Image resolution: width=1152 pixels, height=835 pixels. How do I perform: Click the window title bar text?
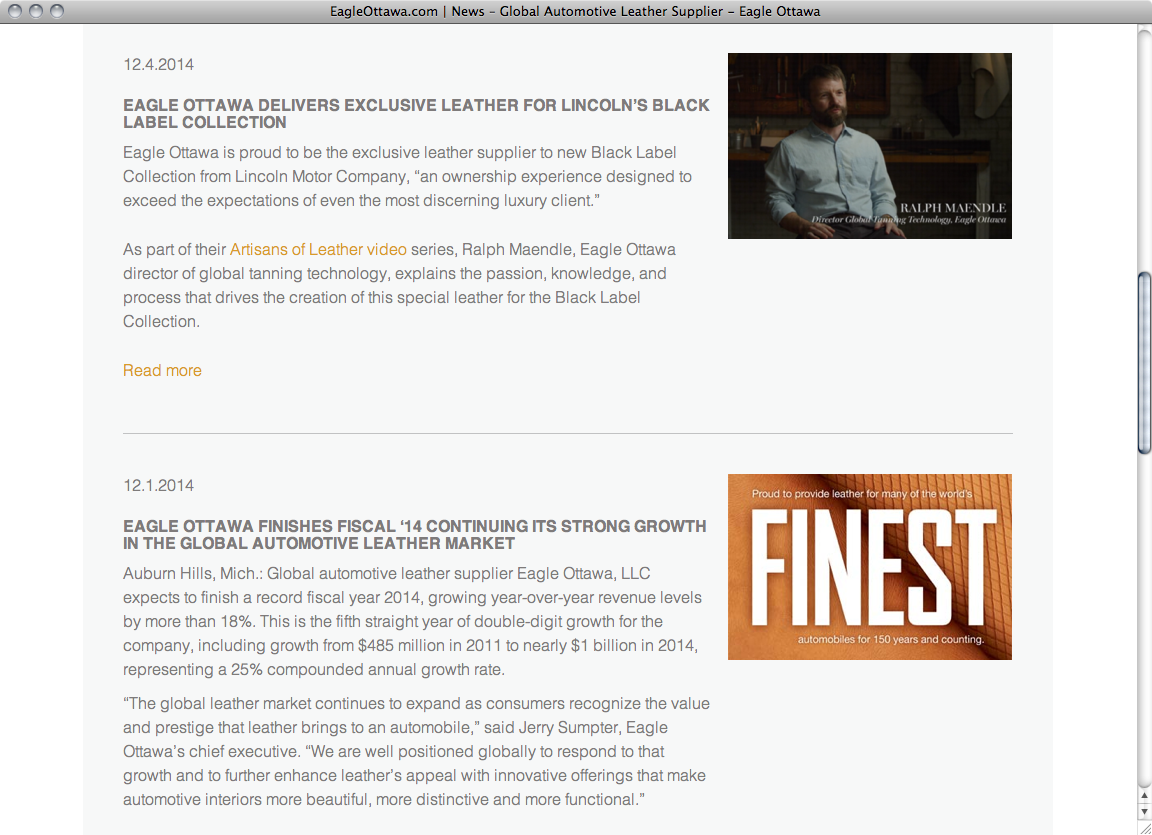575,11
